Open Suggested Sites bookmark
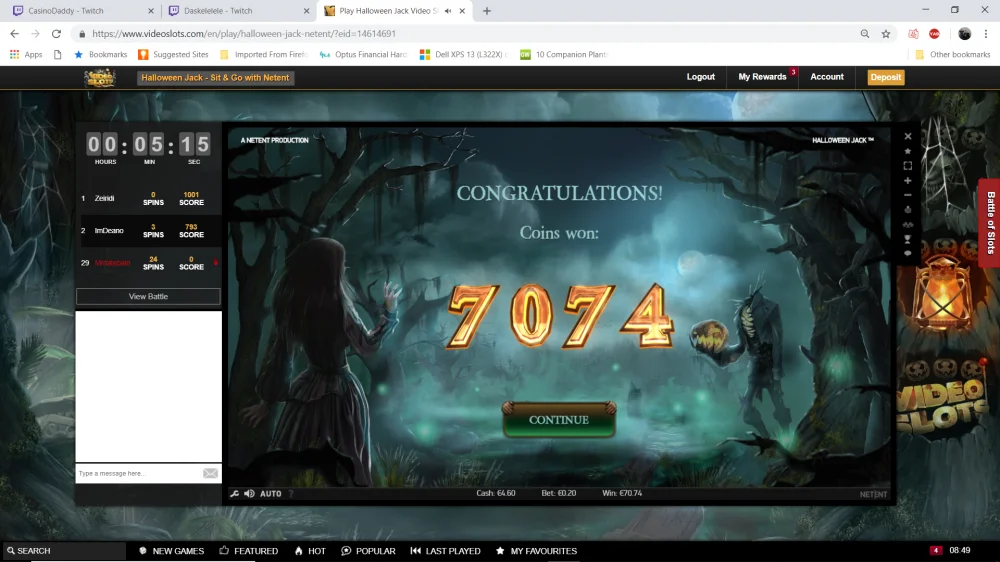The image size is (1000, 562). coord(173,54)
